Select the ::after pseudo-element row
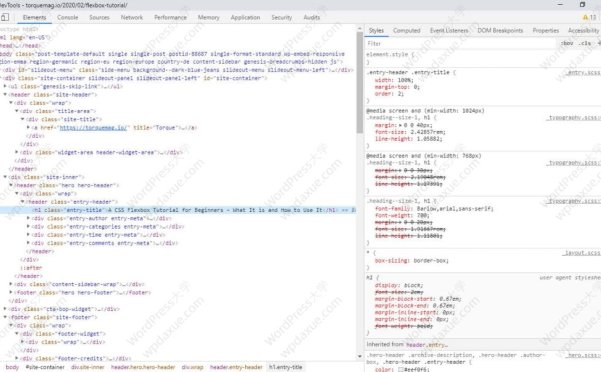The height and width of the screenshot is (372, 601). (x=31, y=268)
